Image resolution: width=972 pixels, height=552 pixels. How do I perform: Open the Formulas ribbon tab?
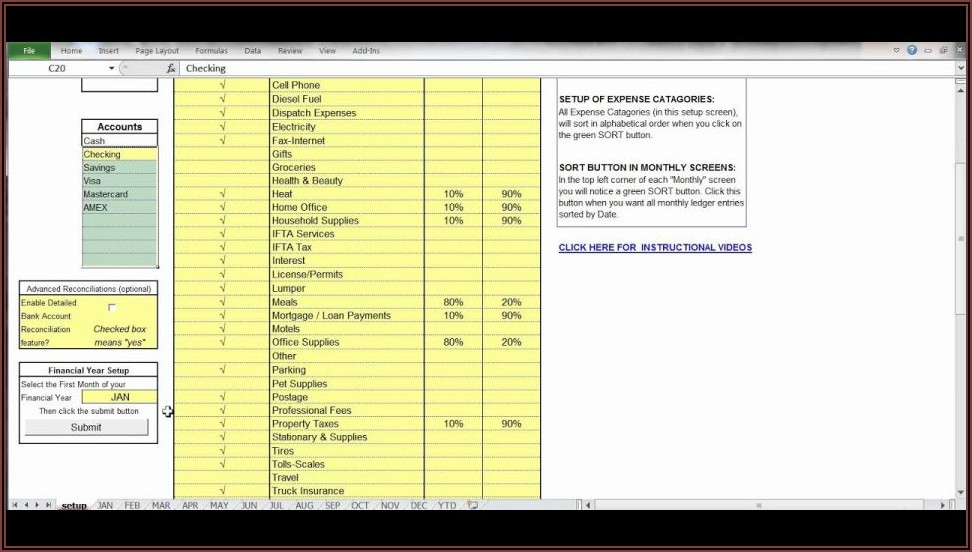(211, 51)
